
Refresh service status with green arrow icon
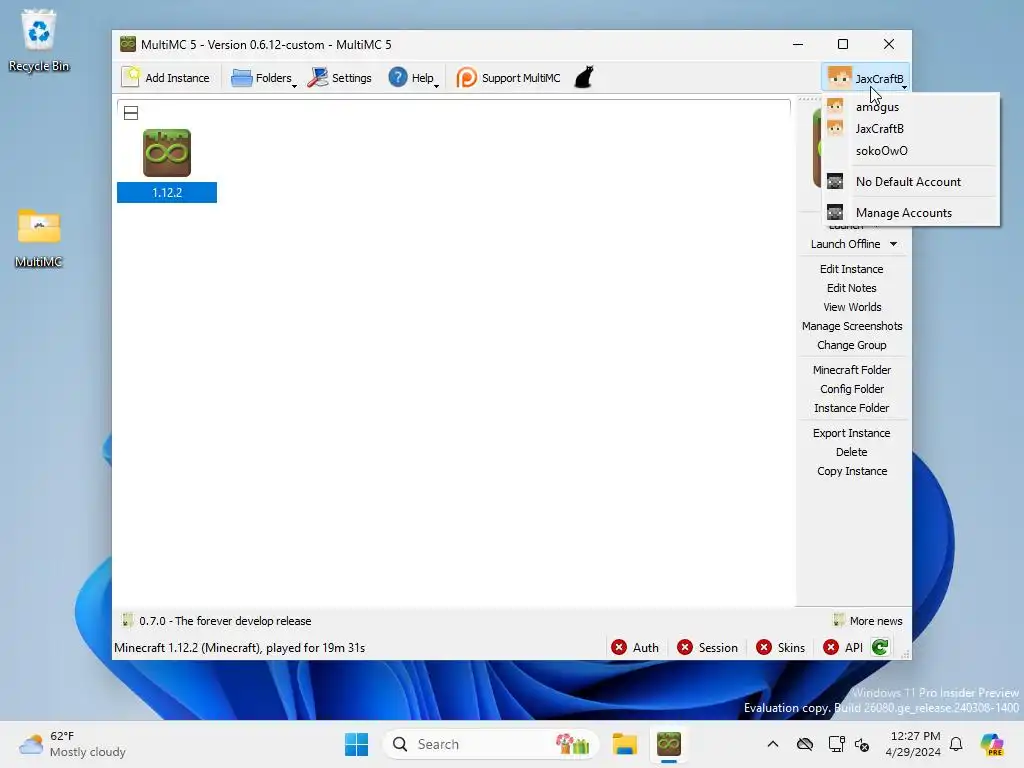point(880,647)
